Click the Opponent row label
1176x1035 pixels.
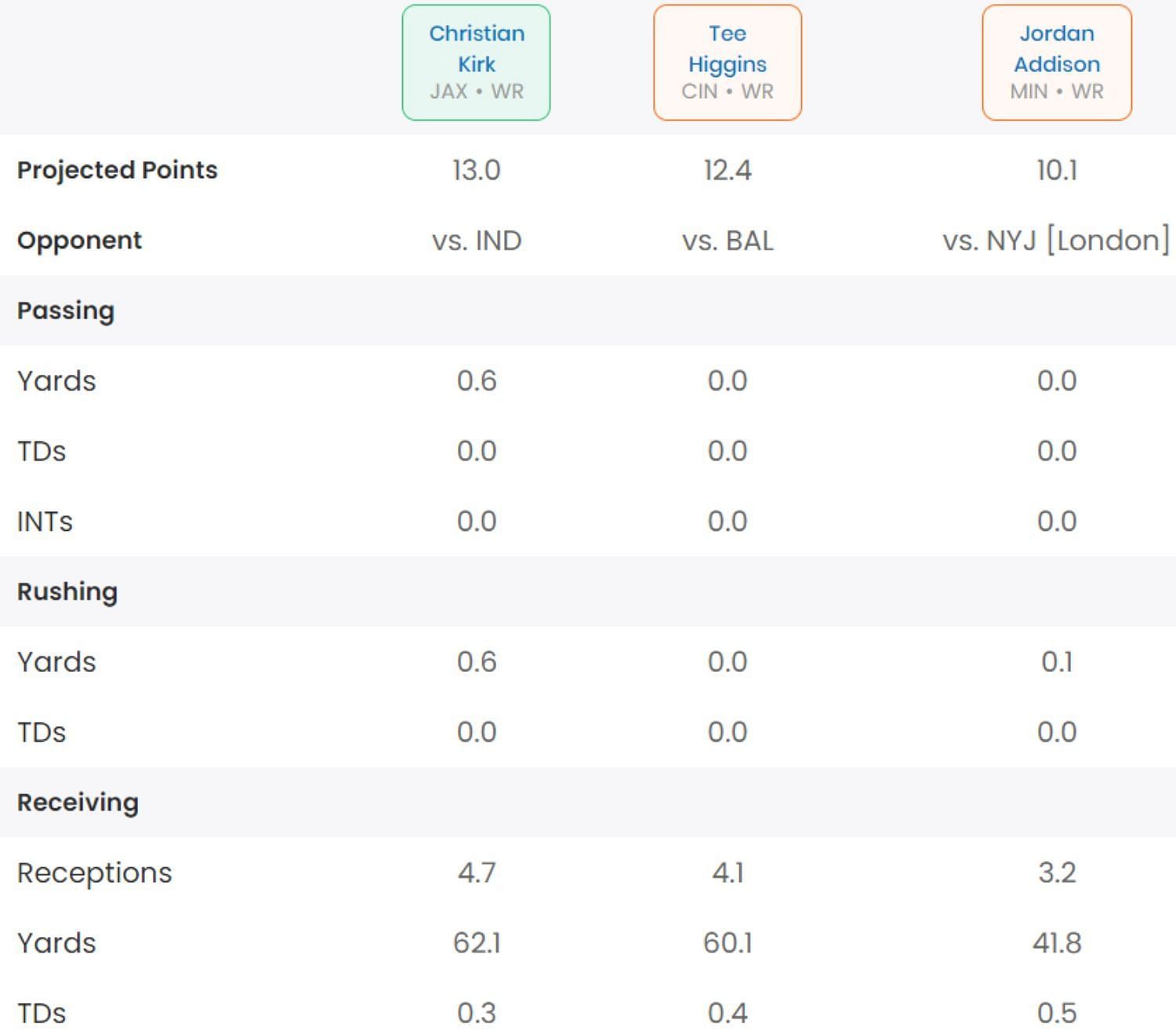[x=79, y=241]
